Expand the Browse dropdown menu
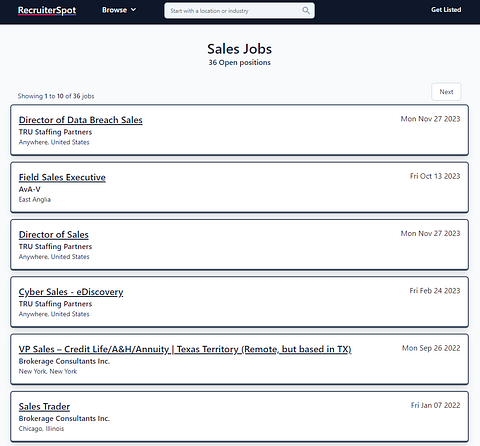The height and width of the screenshot is (446, 480). pyautogui.click(x=119, y=10)
